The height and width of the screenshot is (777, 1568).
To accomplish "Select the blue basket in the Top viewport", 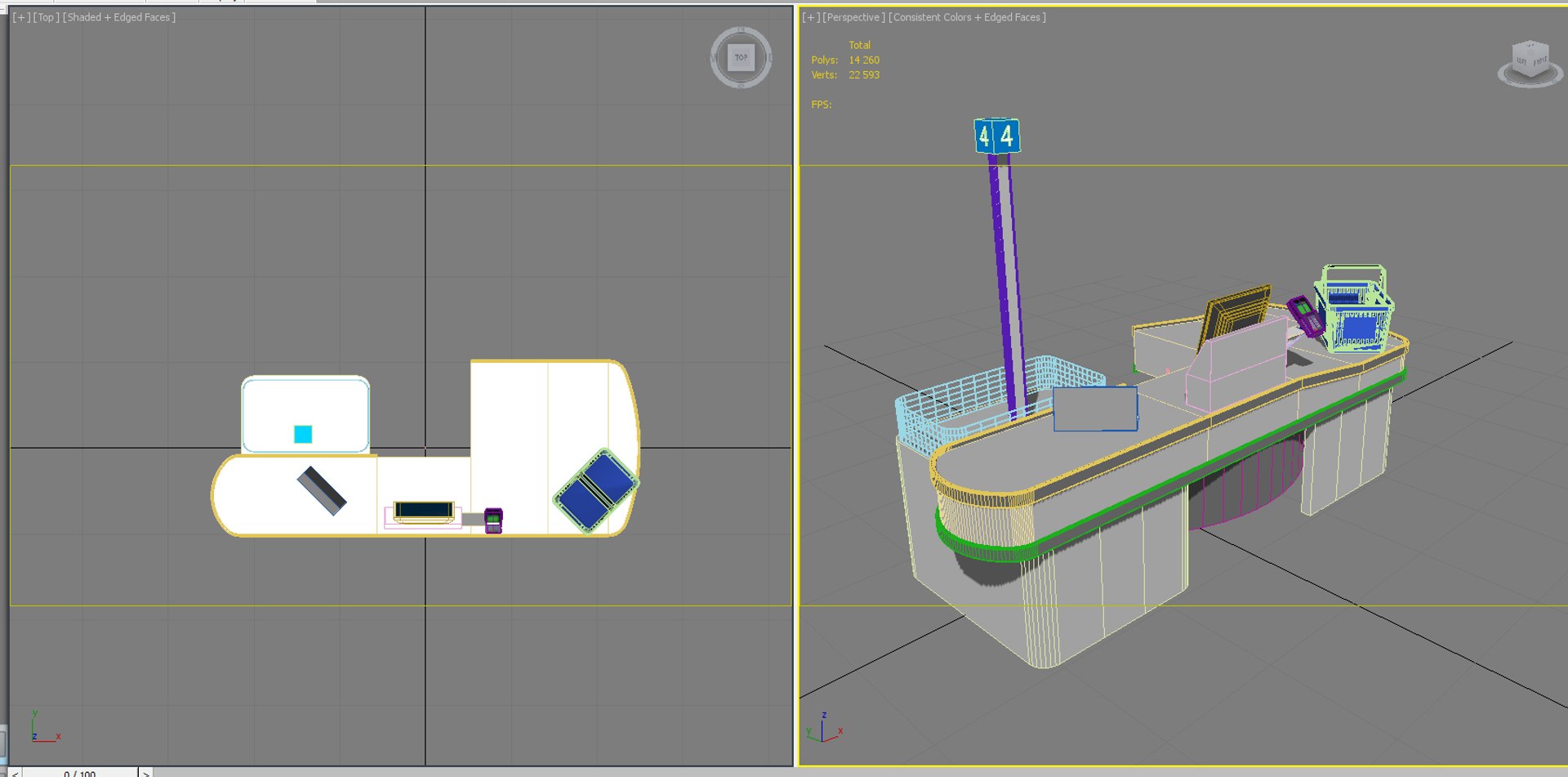I will [595, 491].
